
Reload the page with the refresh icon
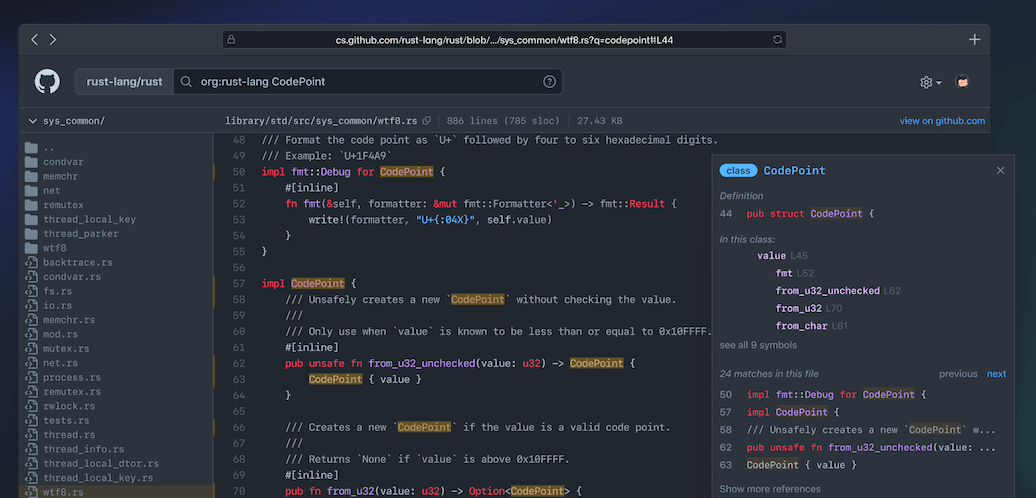coord(777,40)
